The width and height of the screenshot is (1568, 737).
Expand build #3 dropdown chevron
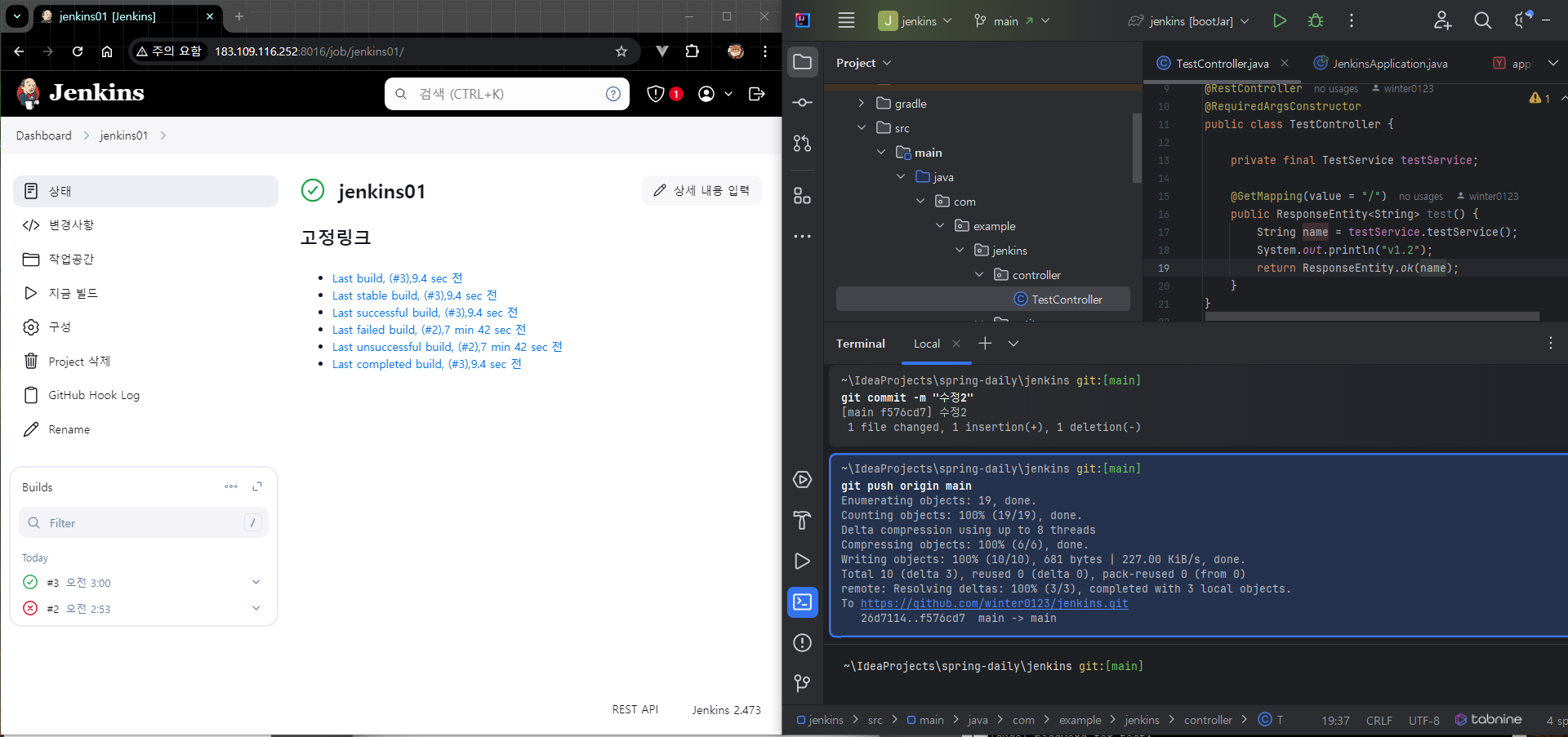pos(256,582)
